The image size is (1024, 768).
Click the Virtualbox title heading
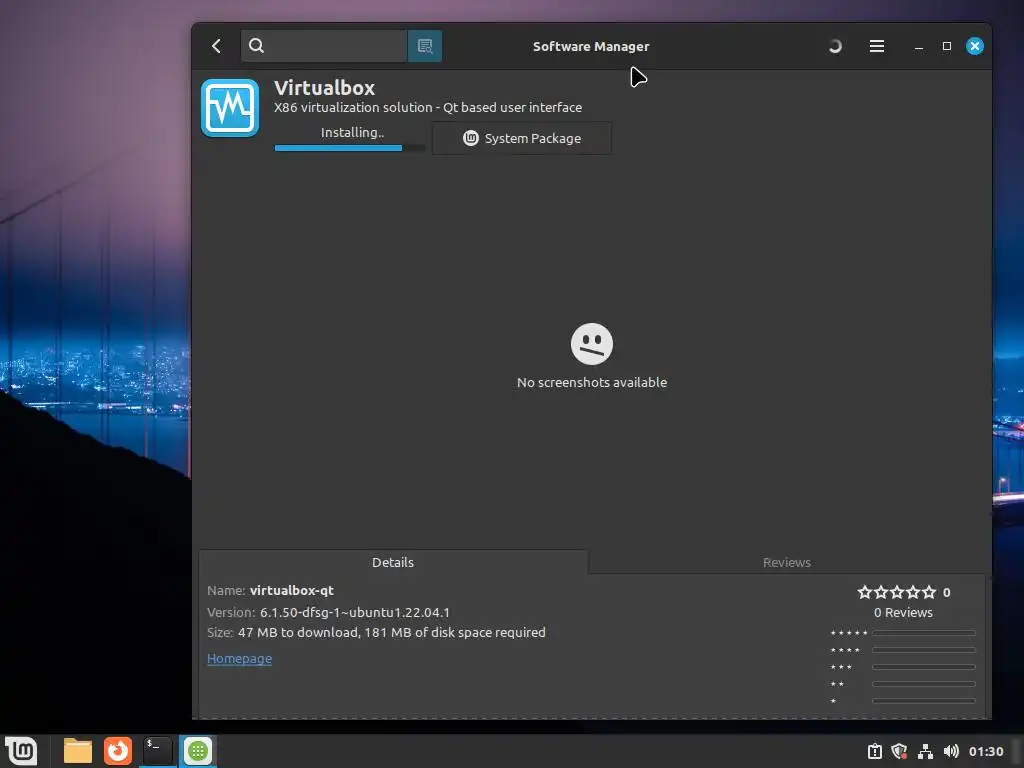pos(325,88)
